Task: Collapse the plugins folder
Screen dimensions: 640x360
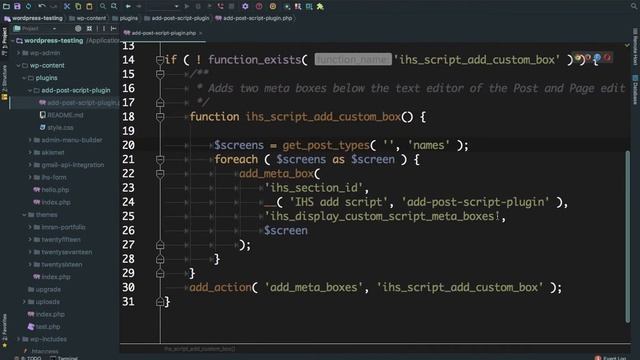Action: point(24,78)
